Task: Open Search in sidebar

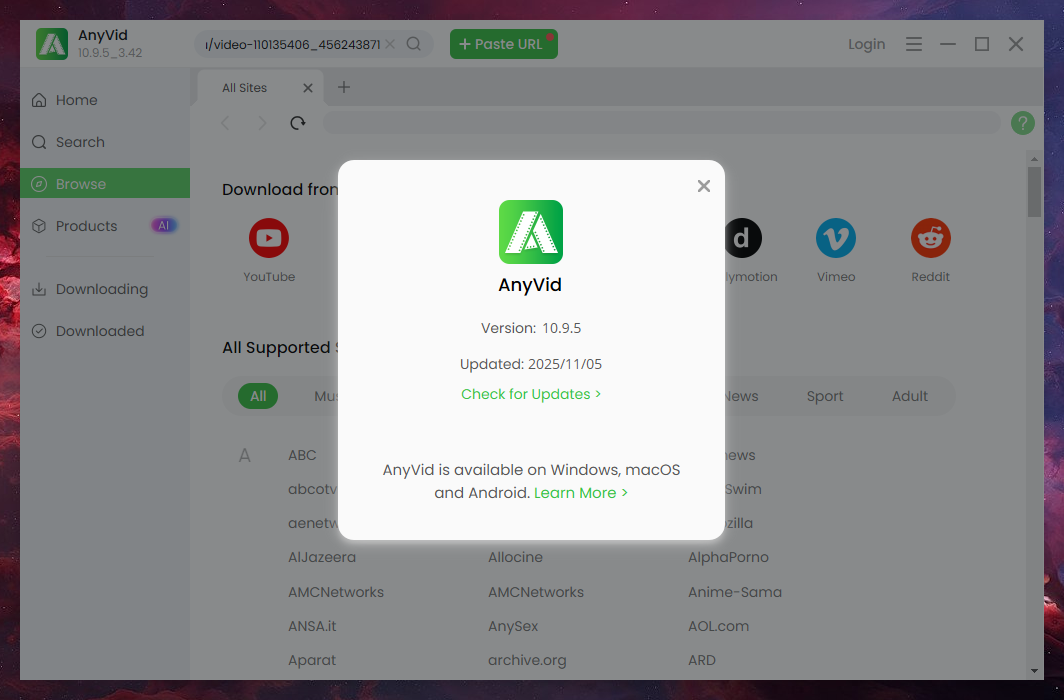Action: pyautogui.click(x=105, y=142)
